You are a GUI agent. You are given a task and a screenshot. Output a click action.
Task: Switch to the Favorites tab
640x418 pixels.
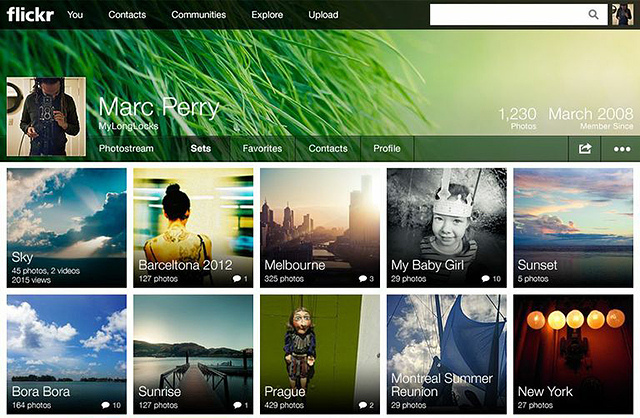pyautogui.click(x=262, y=149)
